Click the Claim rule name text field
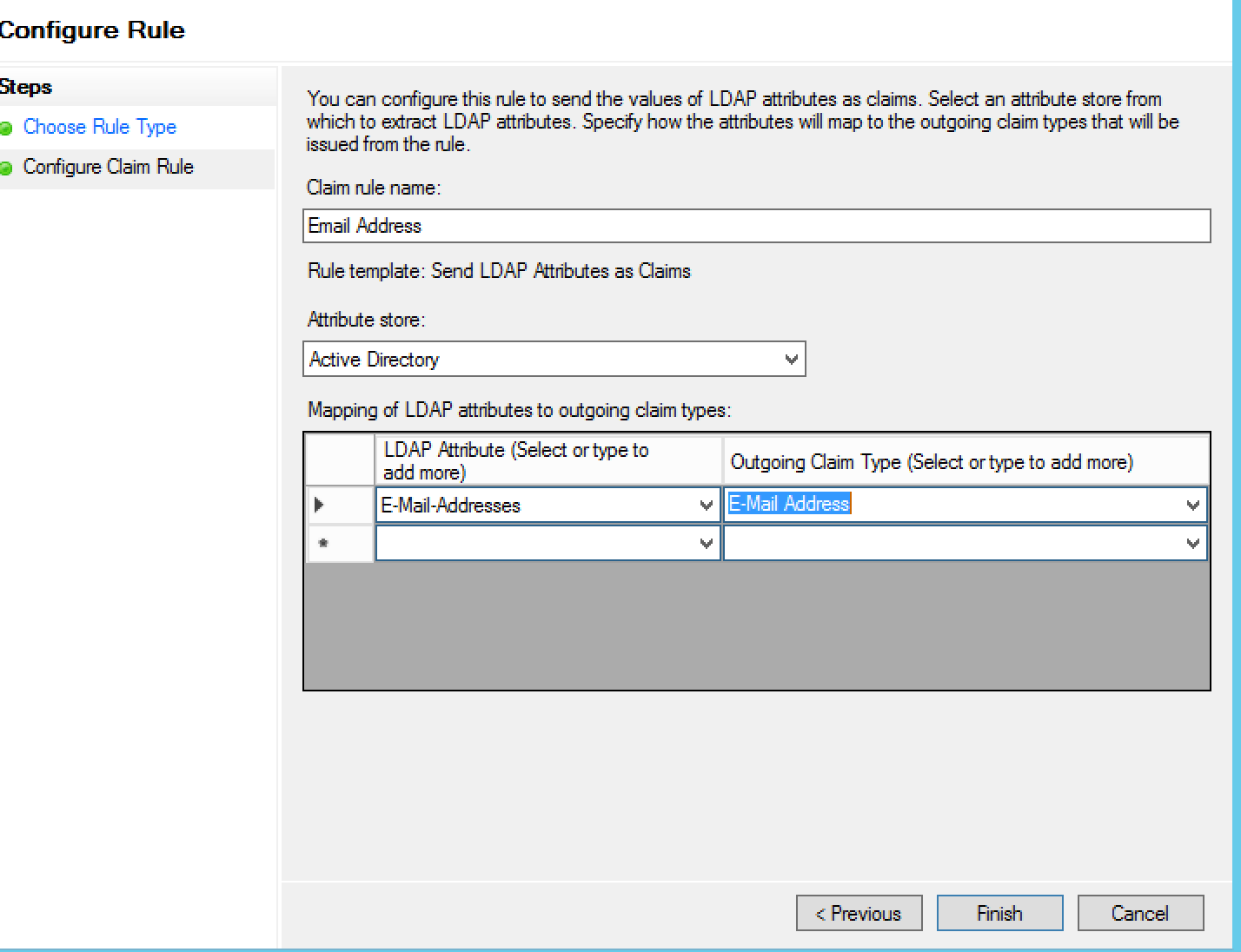 (756, 226)
